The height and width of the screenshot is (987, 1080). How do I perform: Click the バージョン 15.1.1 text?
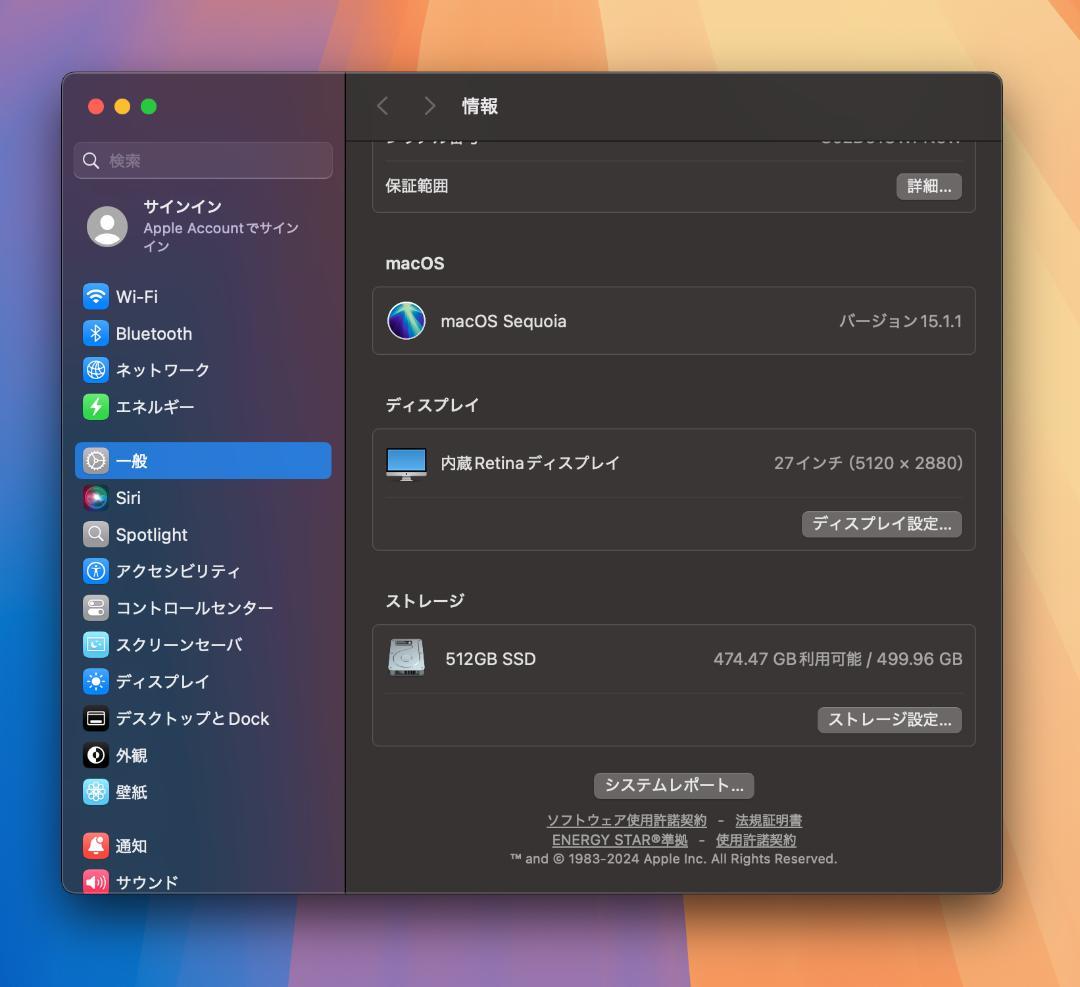coord(900,321)
